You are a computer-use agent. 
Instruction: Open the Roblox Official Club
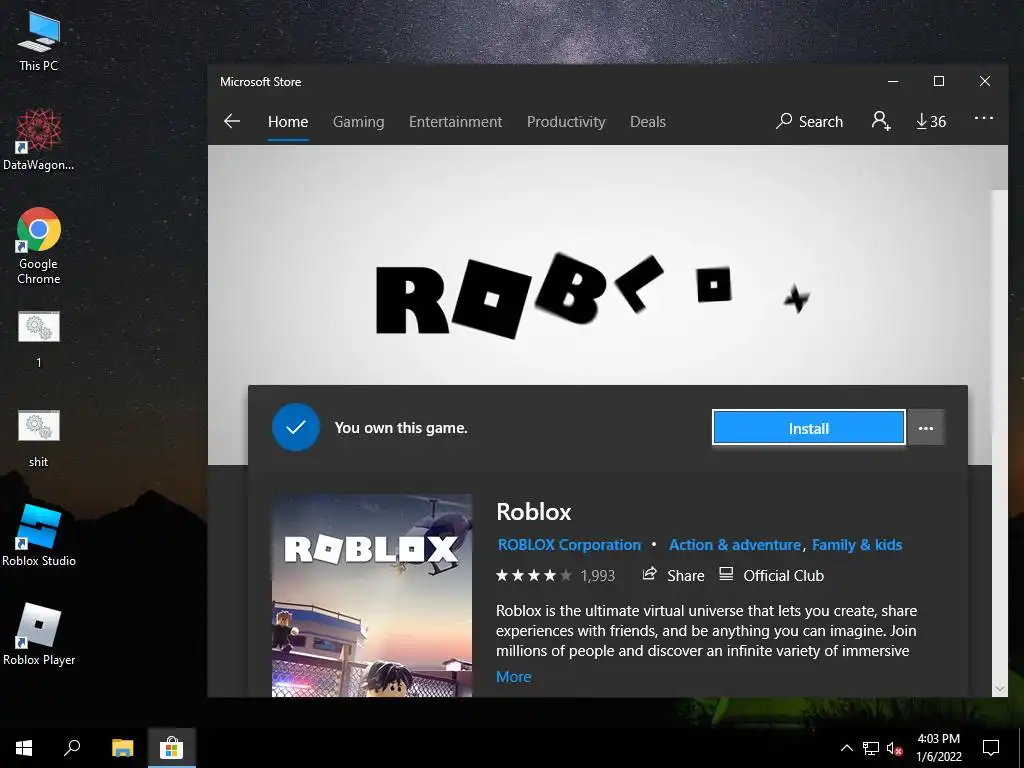click(x=771, y=575)
